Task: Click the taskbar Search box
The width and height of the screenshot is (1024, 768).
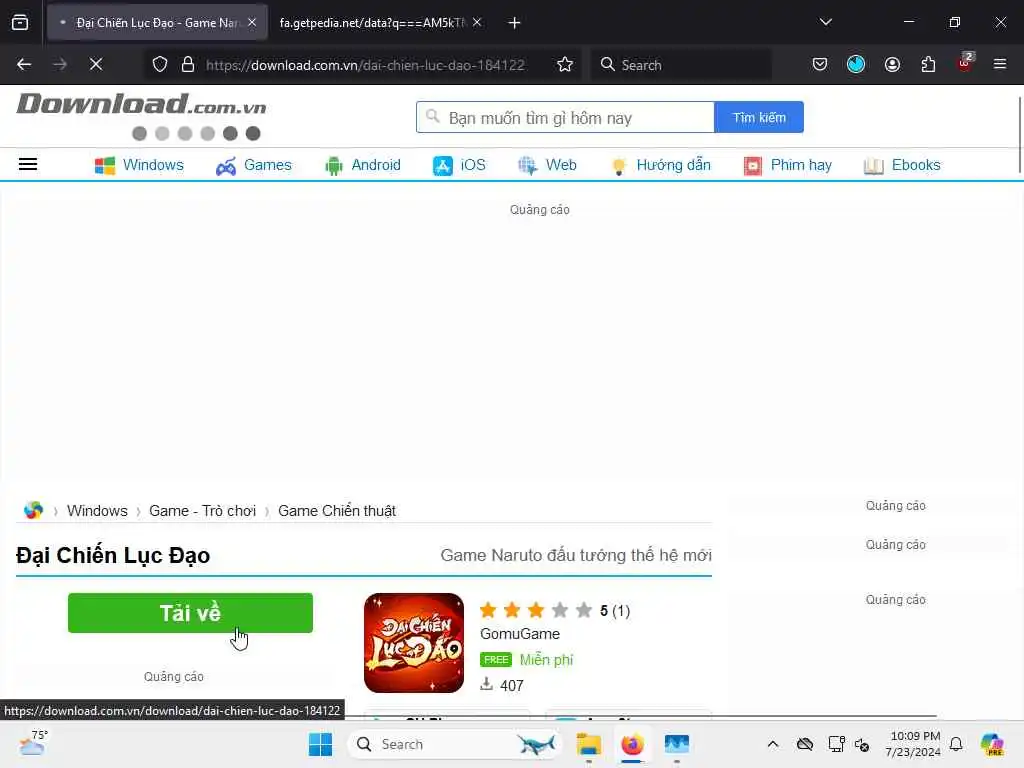Action: coord(455,744)
